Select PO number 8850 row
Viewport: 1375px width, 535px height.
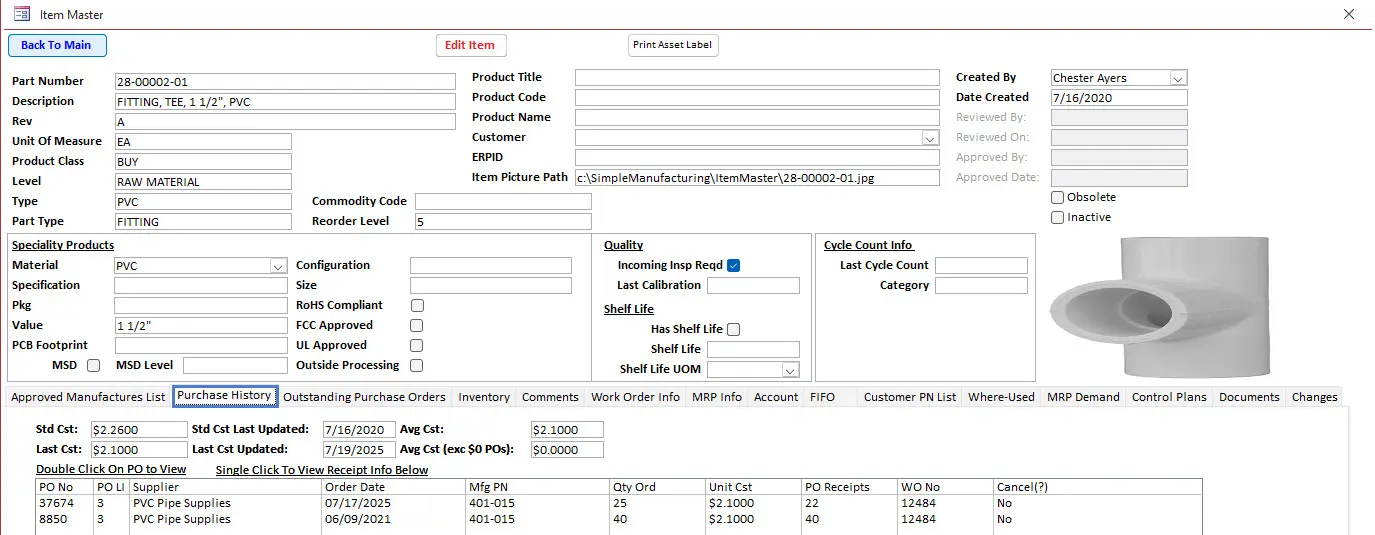tap(618, 519)
